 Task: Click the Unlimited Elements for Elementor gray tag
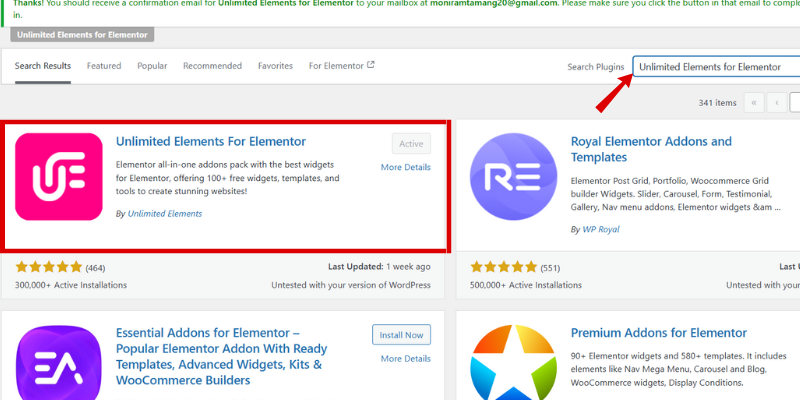click(82, 35)
